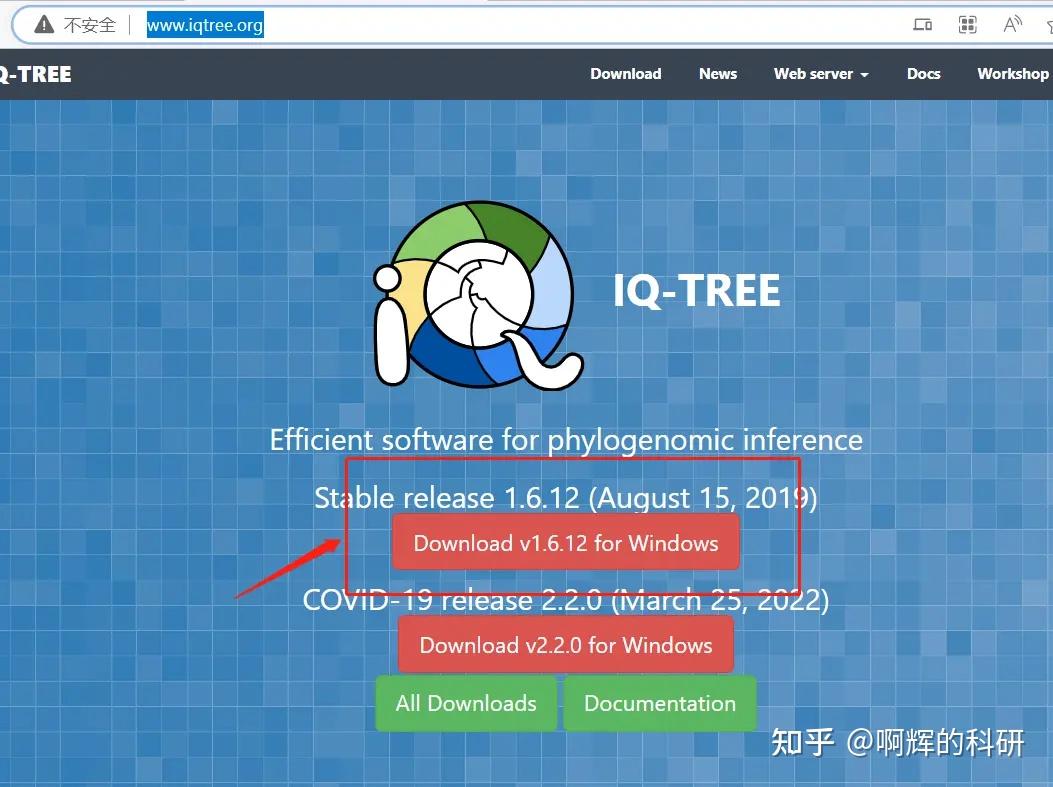Download v2.2.0 for Windows
The image size is (1053, 787).
[x=565, y=644]
